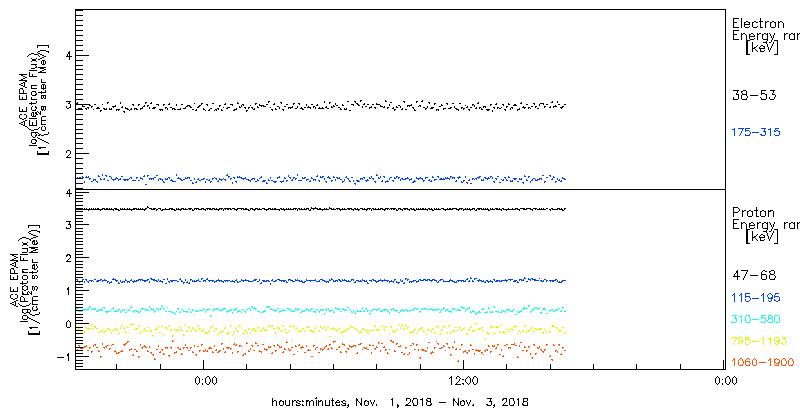
Task: Click the blue 175-315 electron energy label
Action: click(x=756, y=133)
